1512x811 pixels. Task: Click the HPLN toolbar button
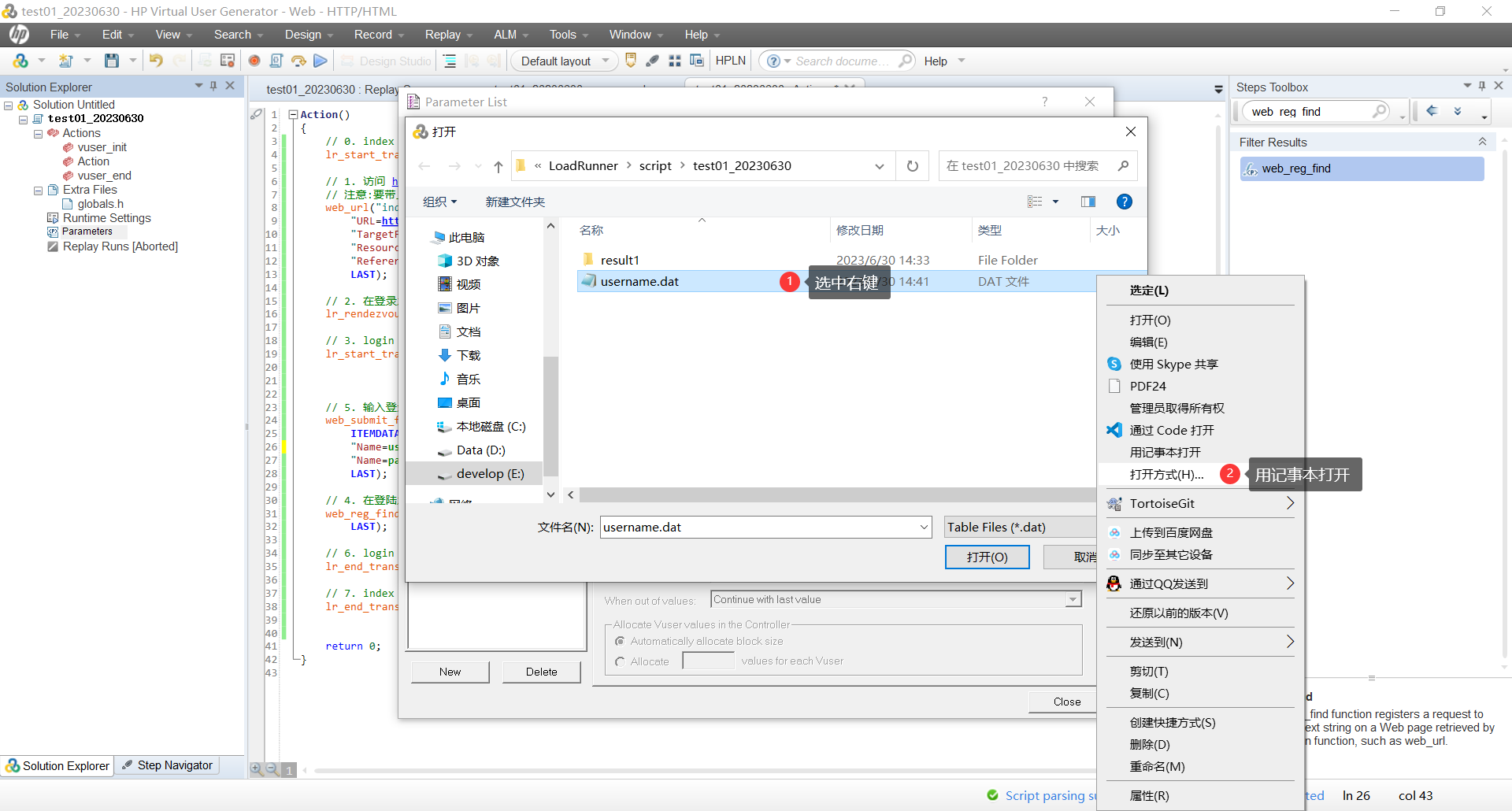tap(731, 61)
